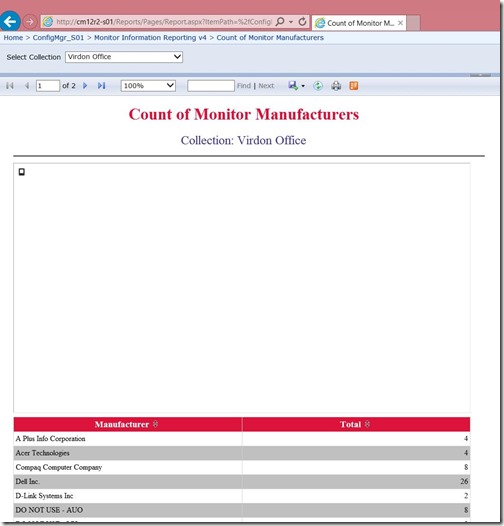Go to Home breadcrumb link
The height and width of the screenshot is (526, 504).
pyautogui.click(x=13, y=38)
